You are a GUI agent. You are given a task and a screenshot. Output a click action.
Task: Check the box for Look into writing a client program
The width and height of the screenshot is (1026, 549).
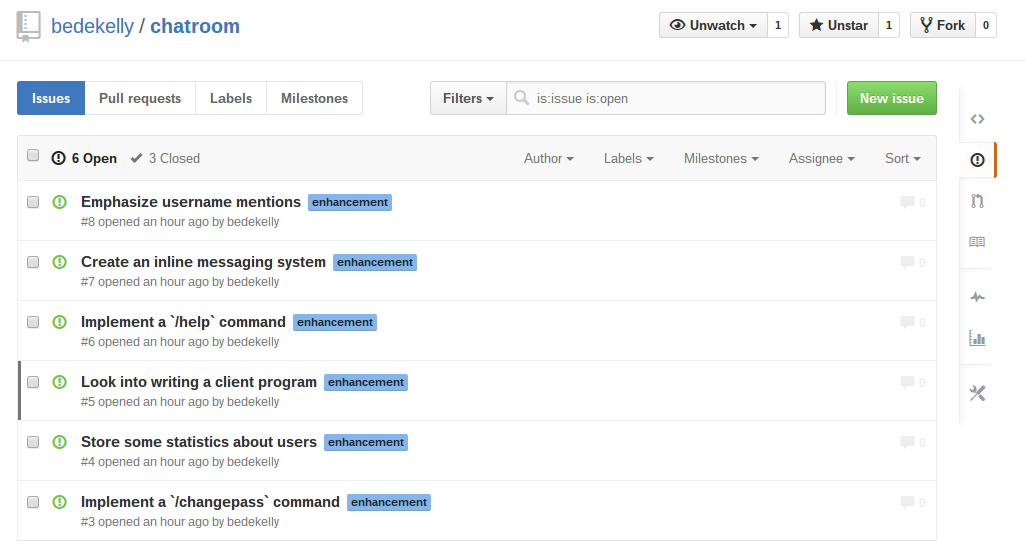coord(33,382)
